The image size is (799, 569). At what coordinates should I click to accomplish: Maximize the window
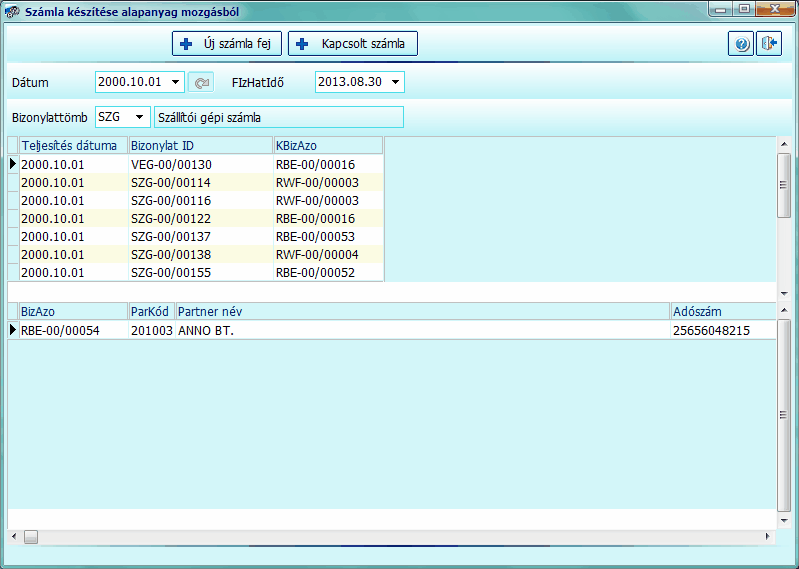pos(744,9)
